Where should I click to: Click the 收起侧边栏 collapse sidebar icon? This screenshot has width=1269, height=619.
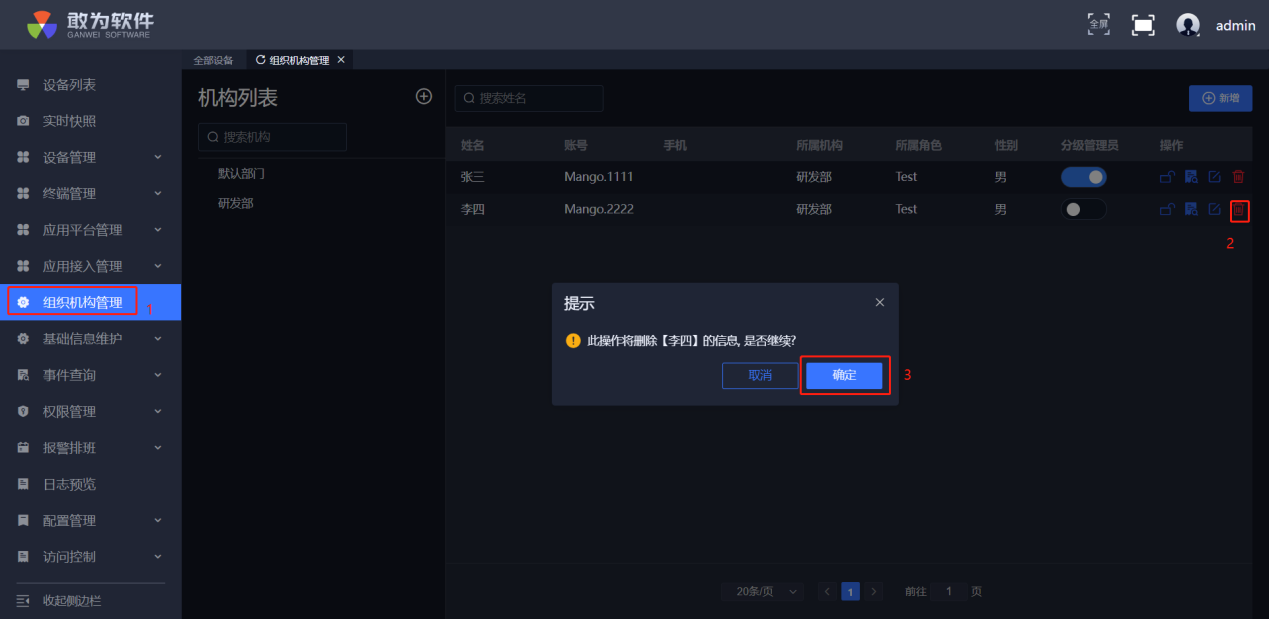coord(23,600)
